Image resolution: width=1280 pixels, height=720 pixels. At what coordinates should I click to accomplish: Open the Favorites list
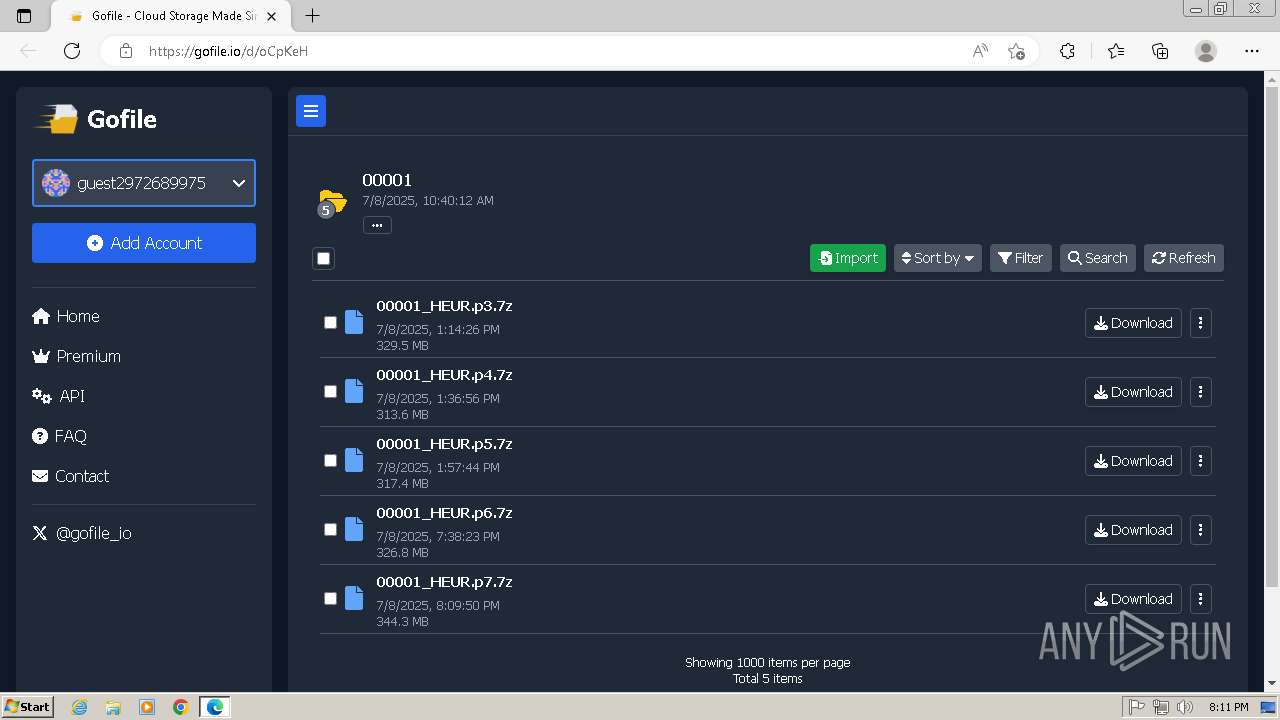coord(1116,51)
